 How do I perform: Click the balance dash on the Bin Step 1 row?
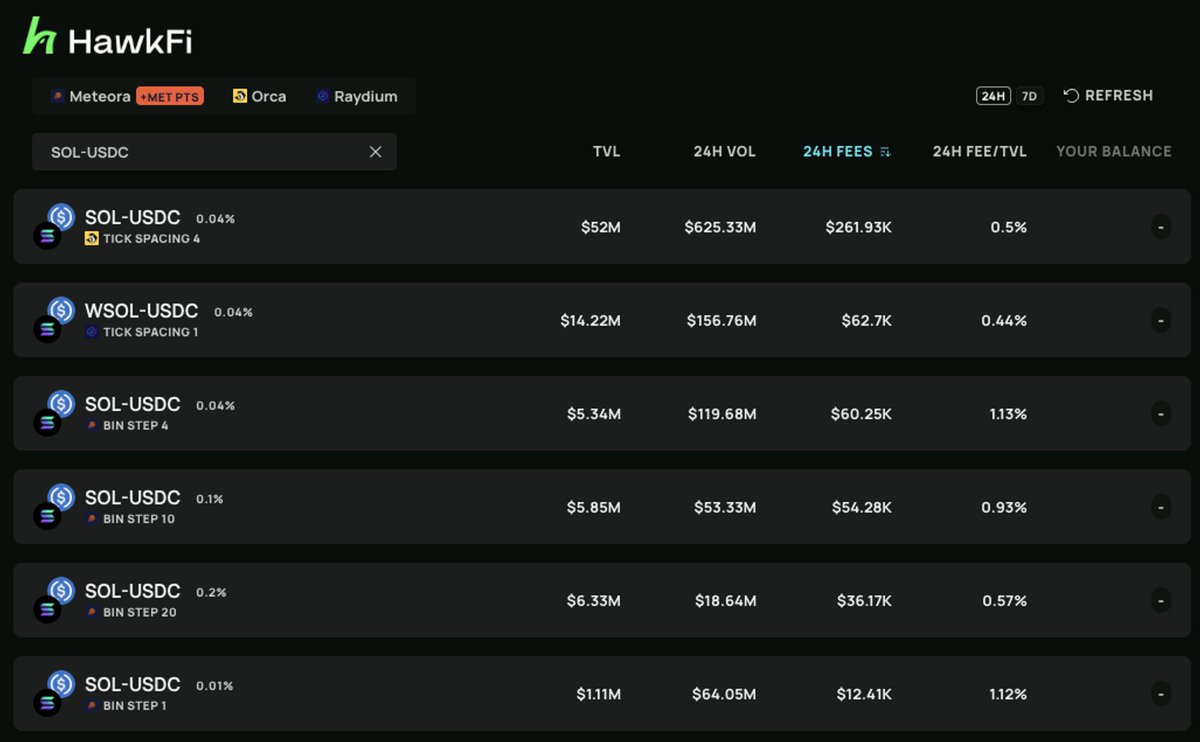point(1160,693)
